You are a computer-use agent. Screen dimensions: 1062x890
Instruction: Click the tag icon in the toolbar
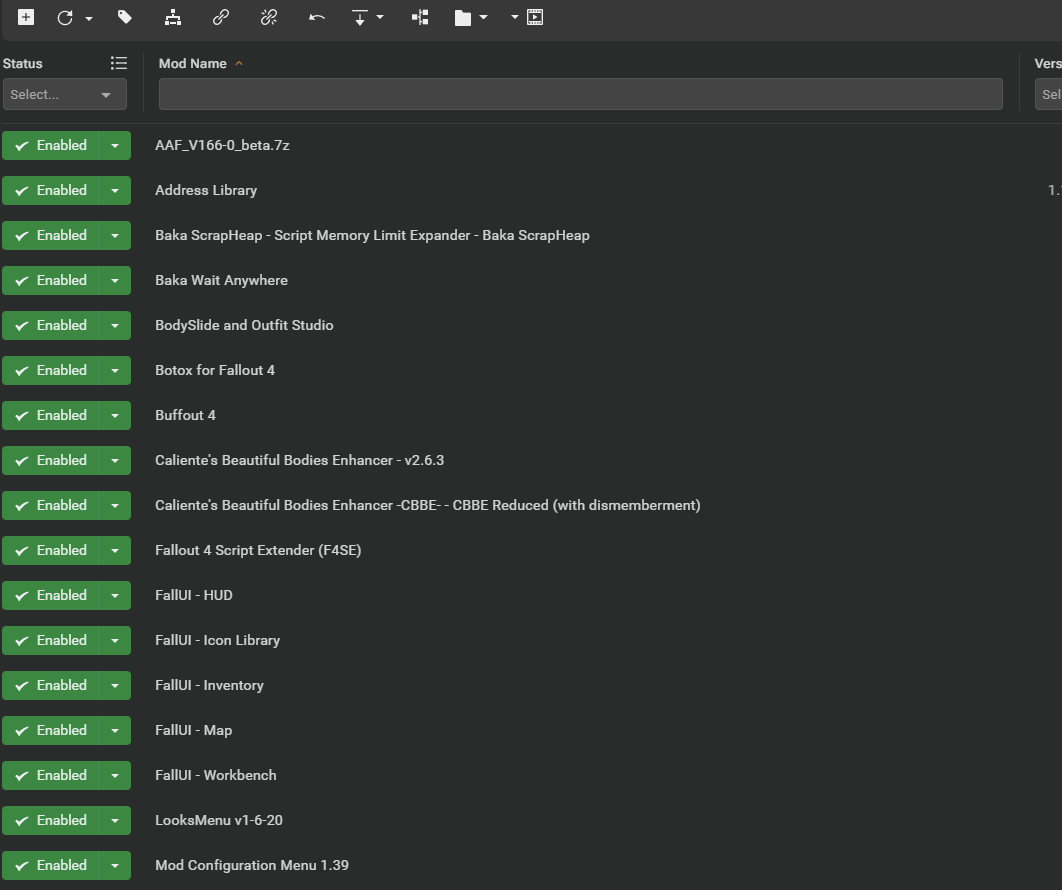(125, 17)
